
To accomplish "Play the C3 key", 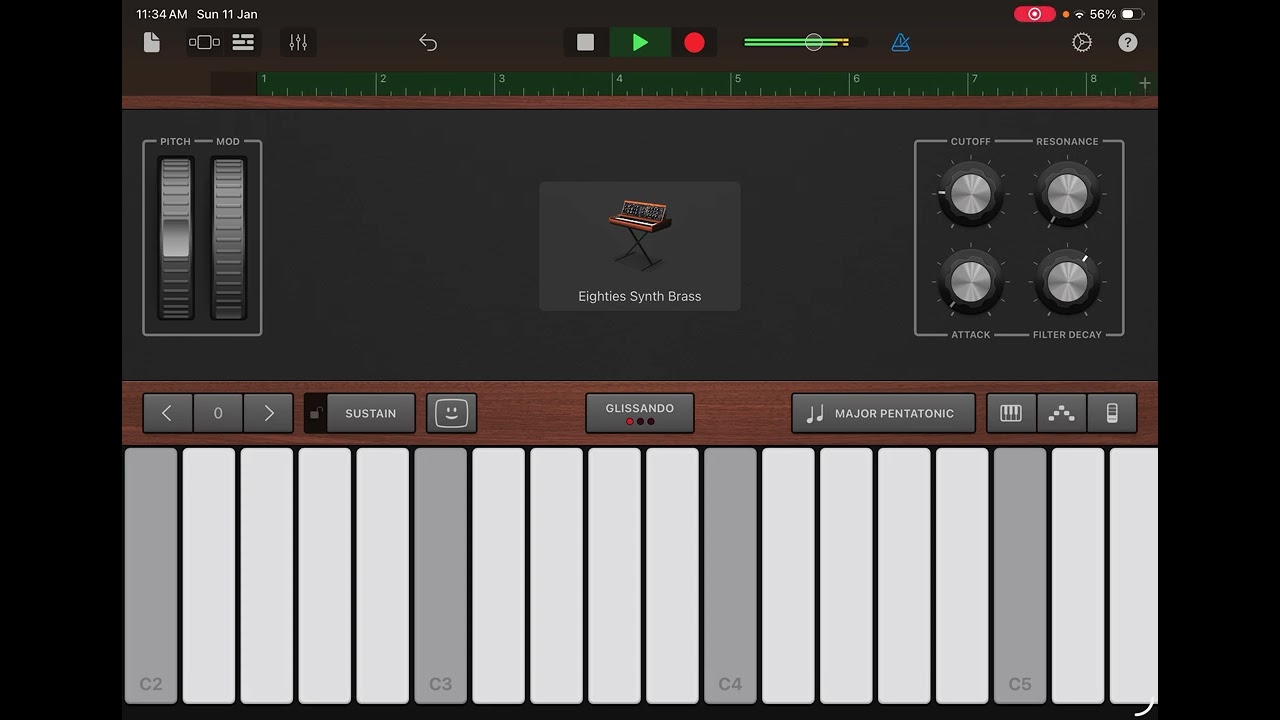I will pos(441,576).
